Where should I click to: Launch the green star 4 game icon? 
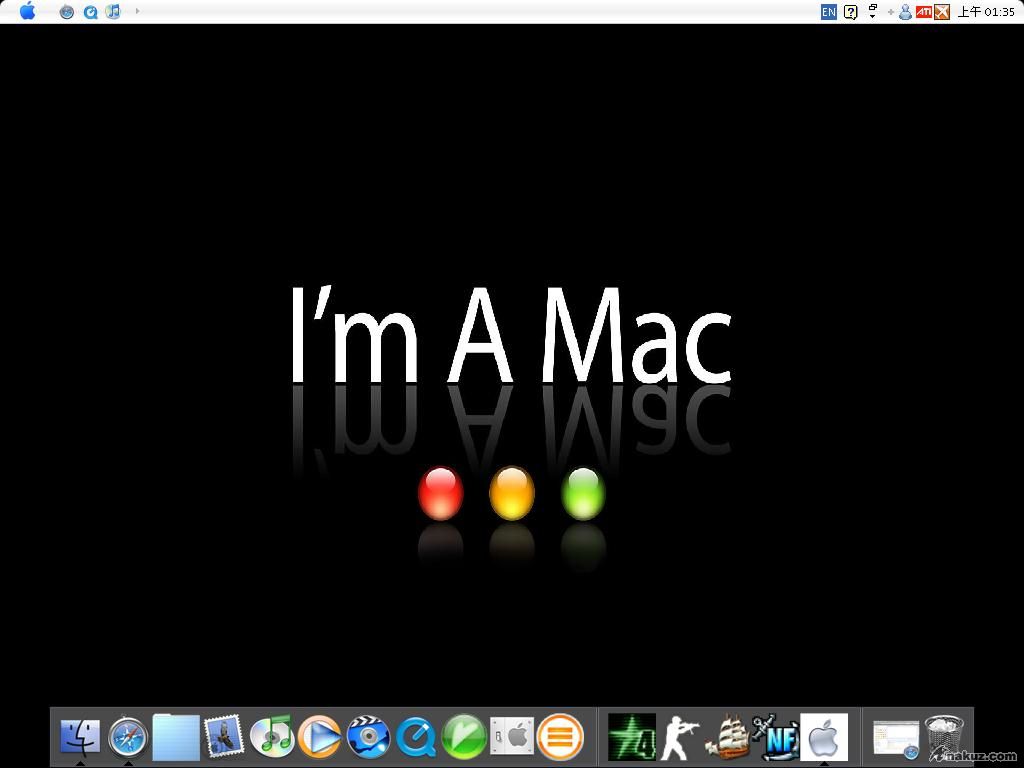(632, 737)
